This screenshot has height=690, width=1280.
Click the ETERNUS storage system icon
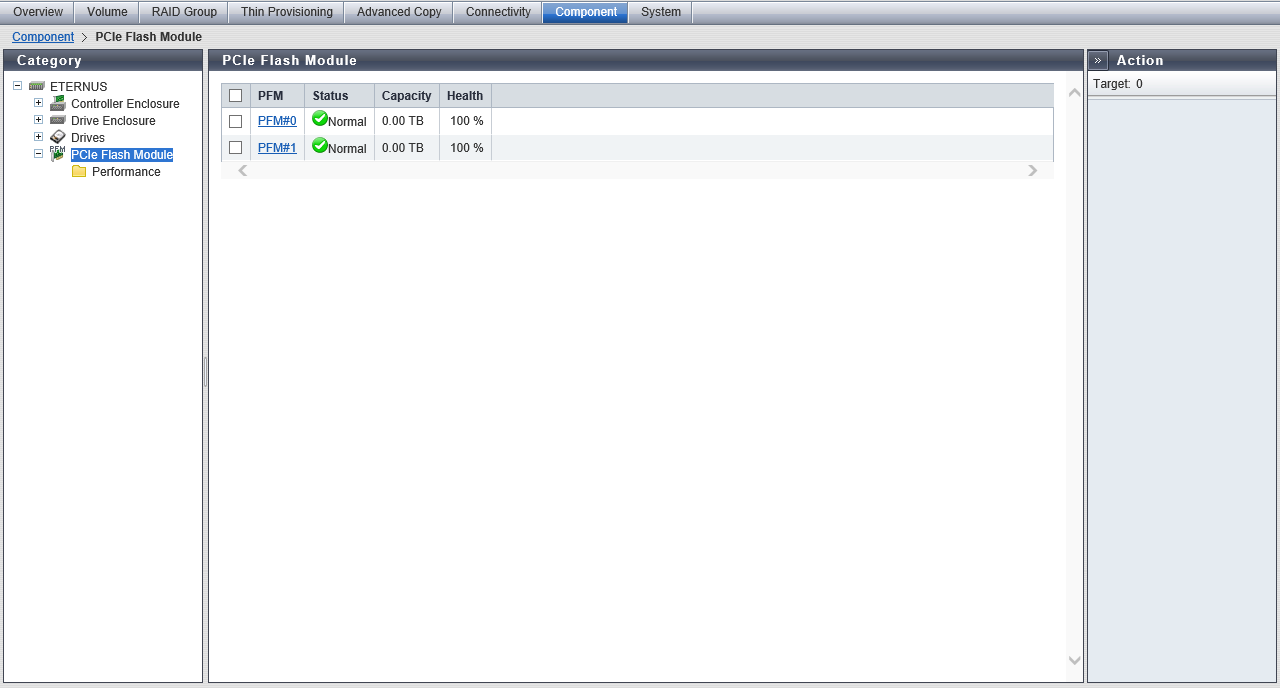coord(37,87)
